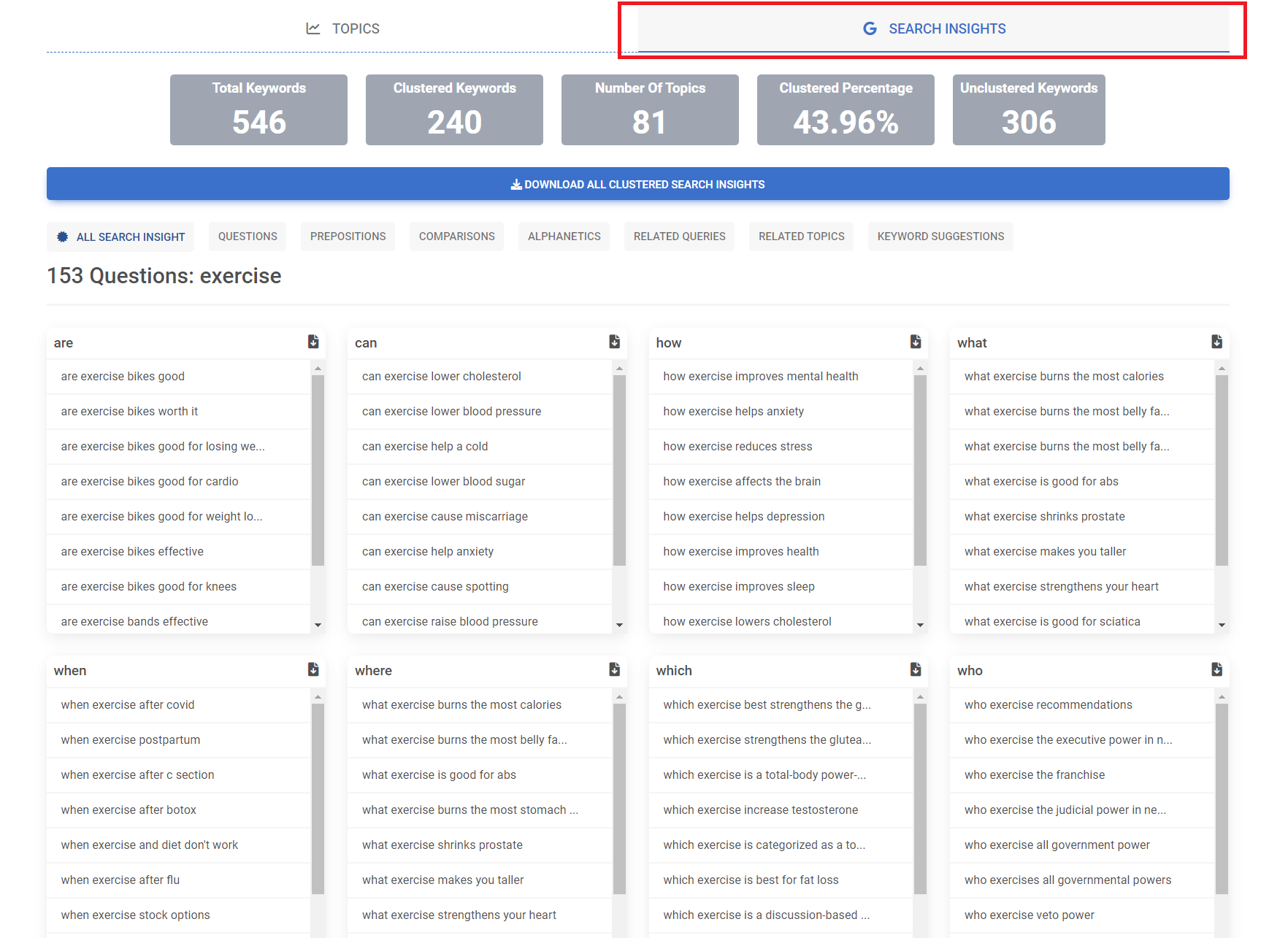Click the 'how' list scrollbar thumb

[x=920, y=470]
